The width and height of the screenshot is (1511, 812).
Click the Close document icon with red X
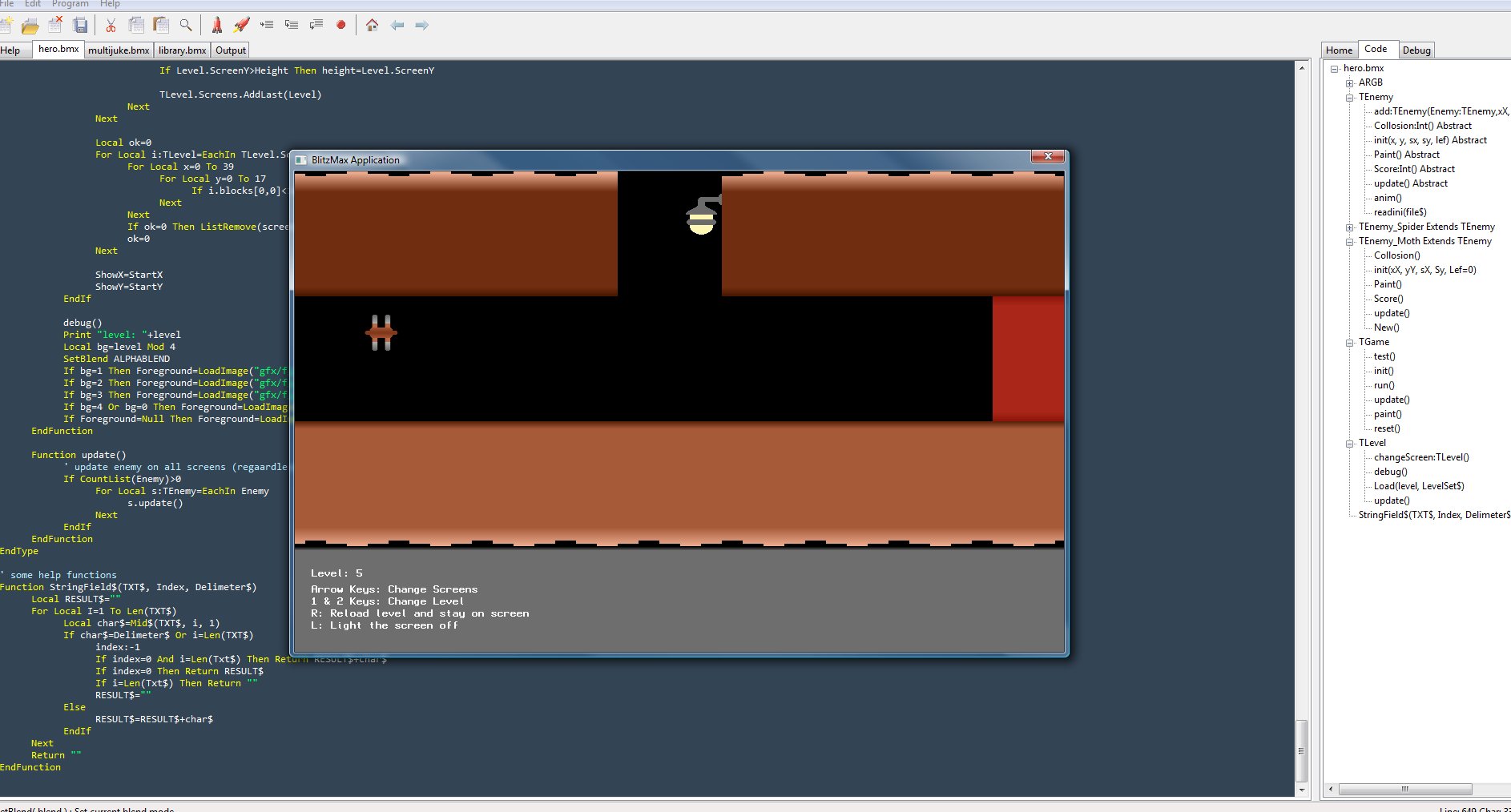[x=55, y=26]
